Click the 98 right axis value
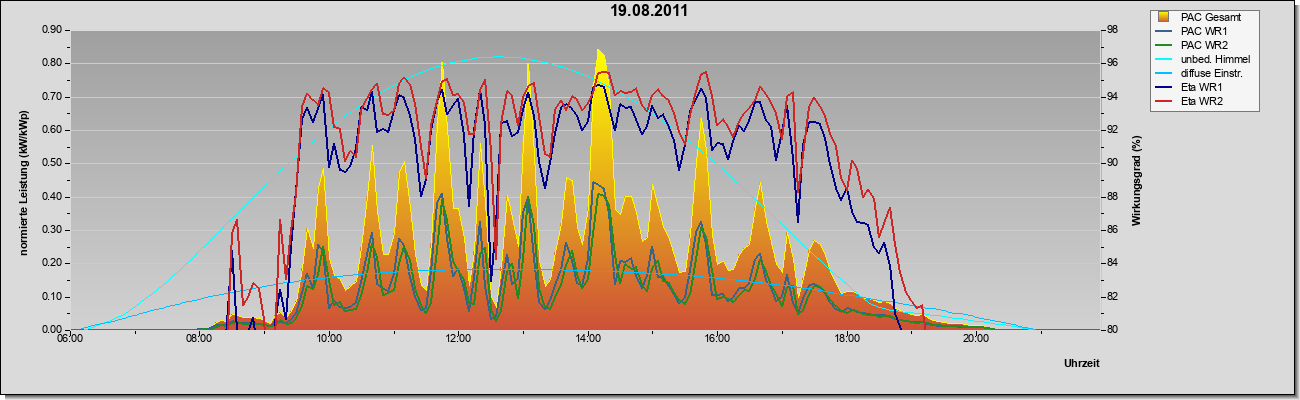The height and width of the screenshot is (400, 1300). pyautogui.click(x=1111, y=30)
